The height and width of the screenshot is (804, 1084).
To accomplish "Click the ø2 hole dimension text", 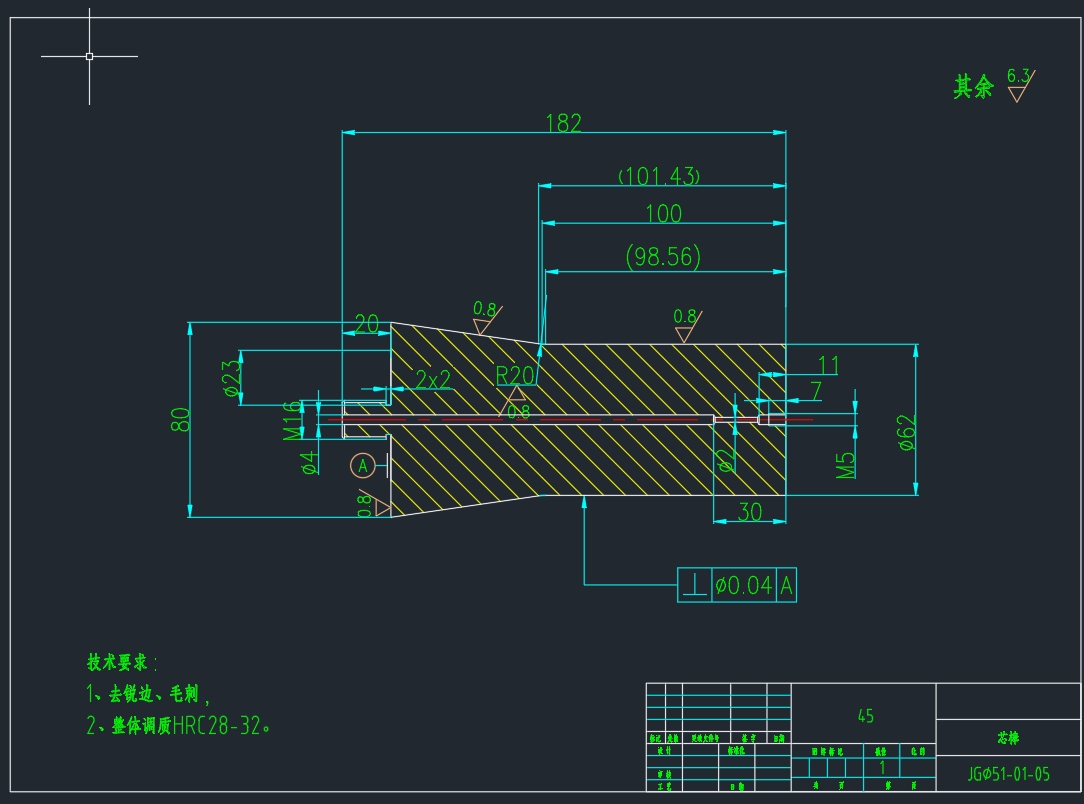I will pos(725,460).
